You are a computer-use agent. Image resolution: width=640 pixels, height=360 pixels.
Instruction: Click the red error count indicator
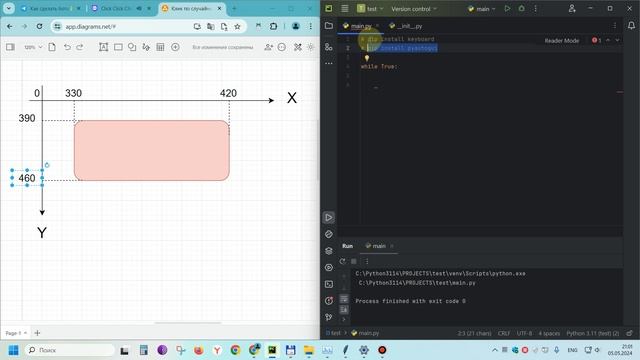(597, 40)
